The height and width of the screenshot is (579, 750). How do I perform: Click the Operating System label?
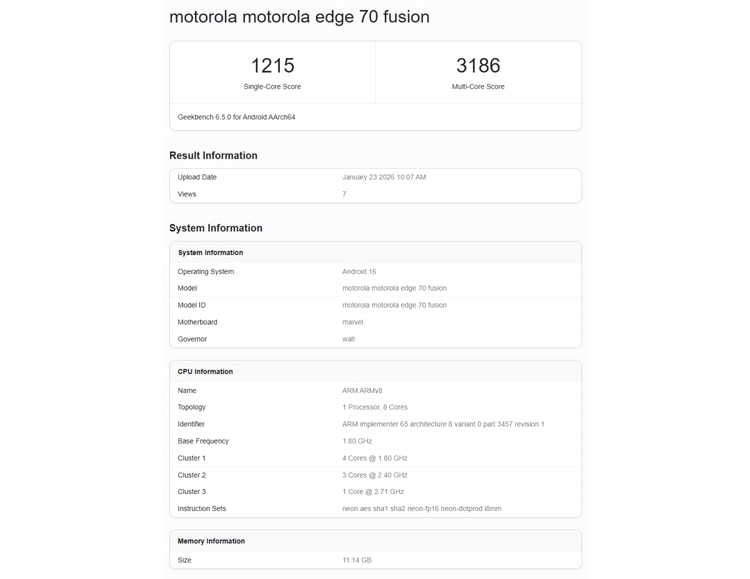click(206, 271)
